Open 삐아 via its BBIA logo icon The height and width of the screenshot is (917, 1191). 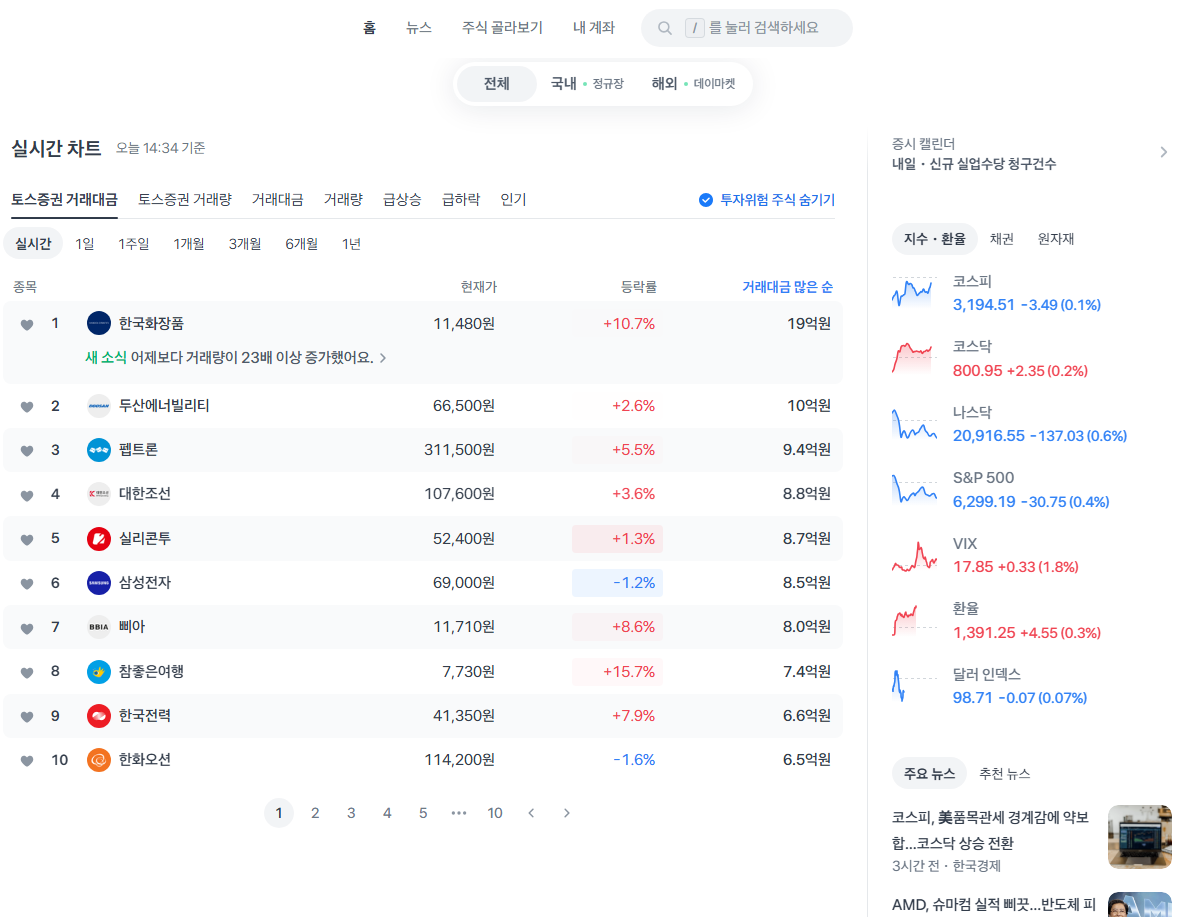tap(99, 627)
